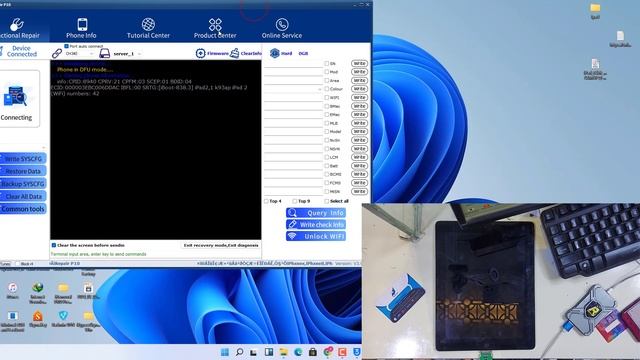
Task: Open the Functional Repair wrench tab
Action: (x=20, y=29)
